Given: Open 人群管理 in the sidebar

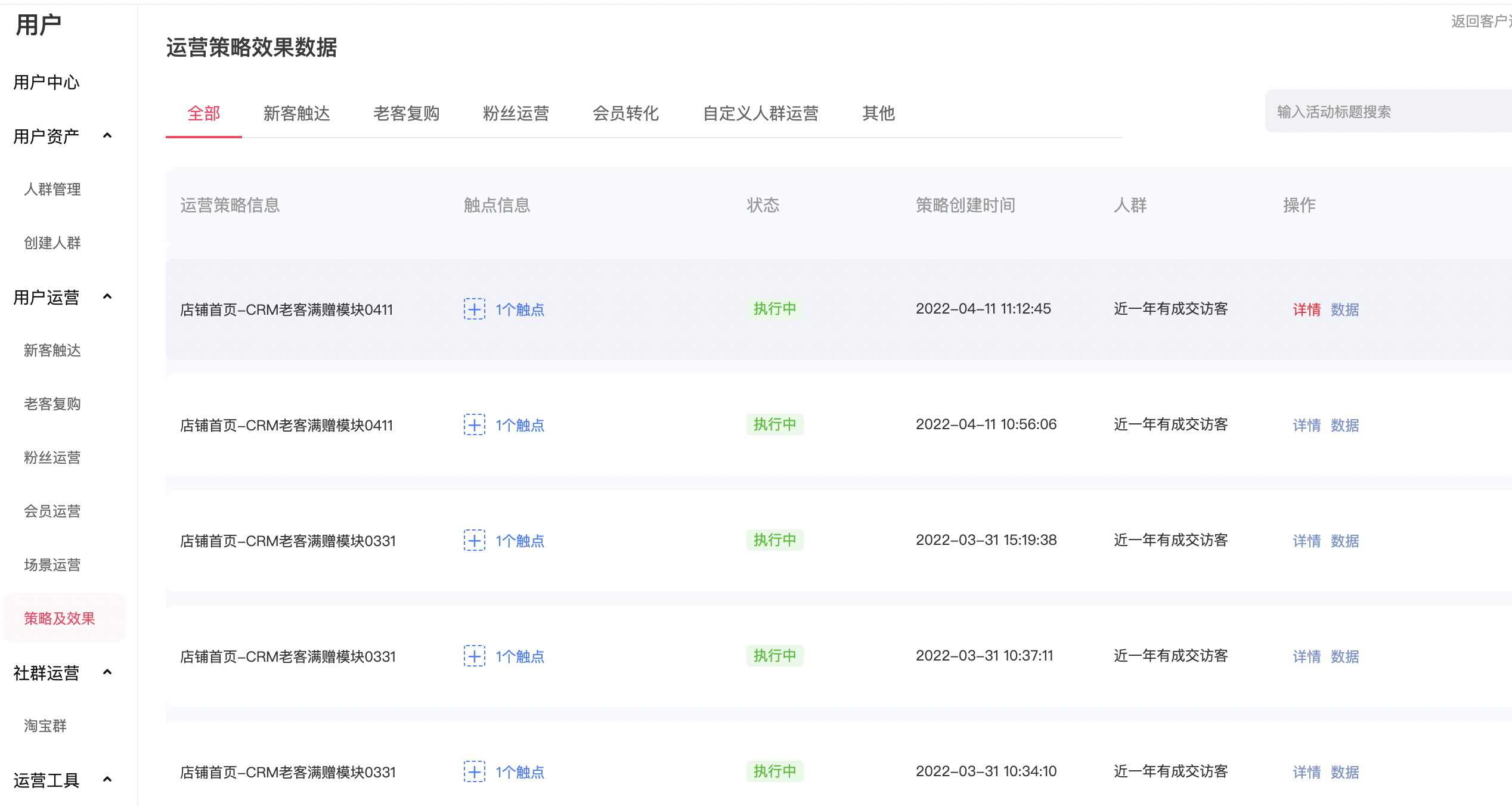Looking at the screenshot, I should 52,190.
